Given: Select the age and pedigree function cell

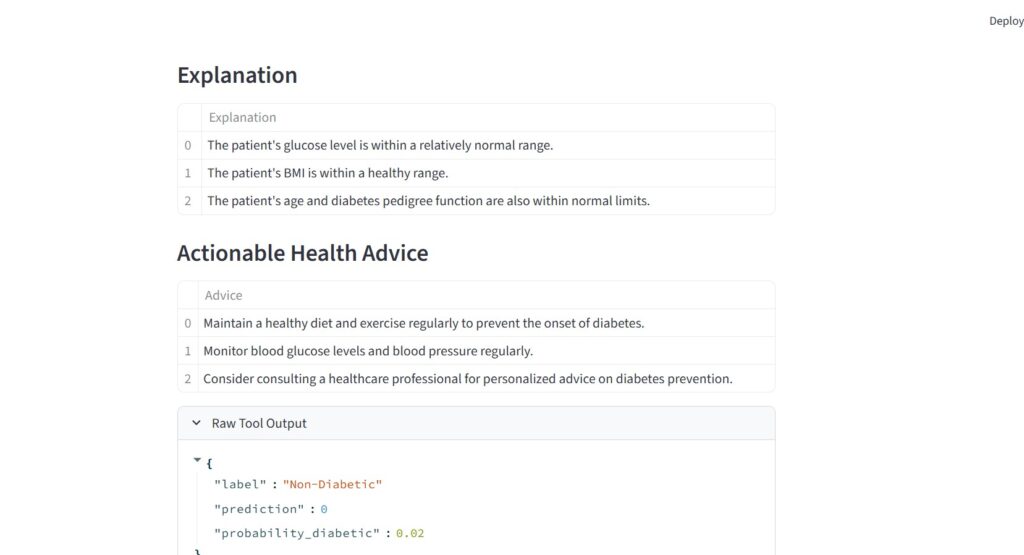Looking at the screenshot, I should [x=428, y=201].
